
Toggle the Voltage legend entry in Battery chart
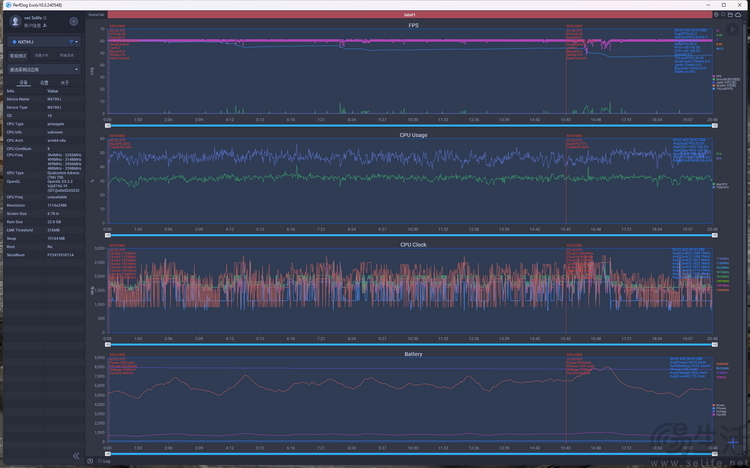[719, 412]
